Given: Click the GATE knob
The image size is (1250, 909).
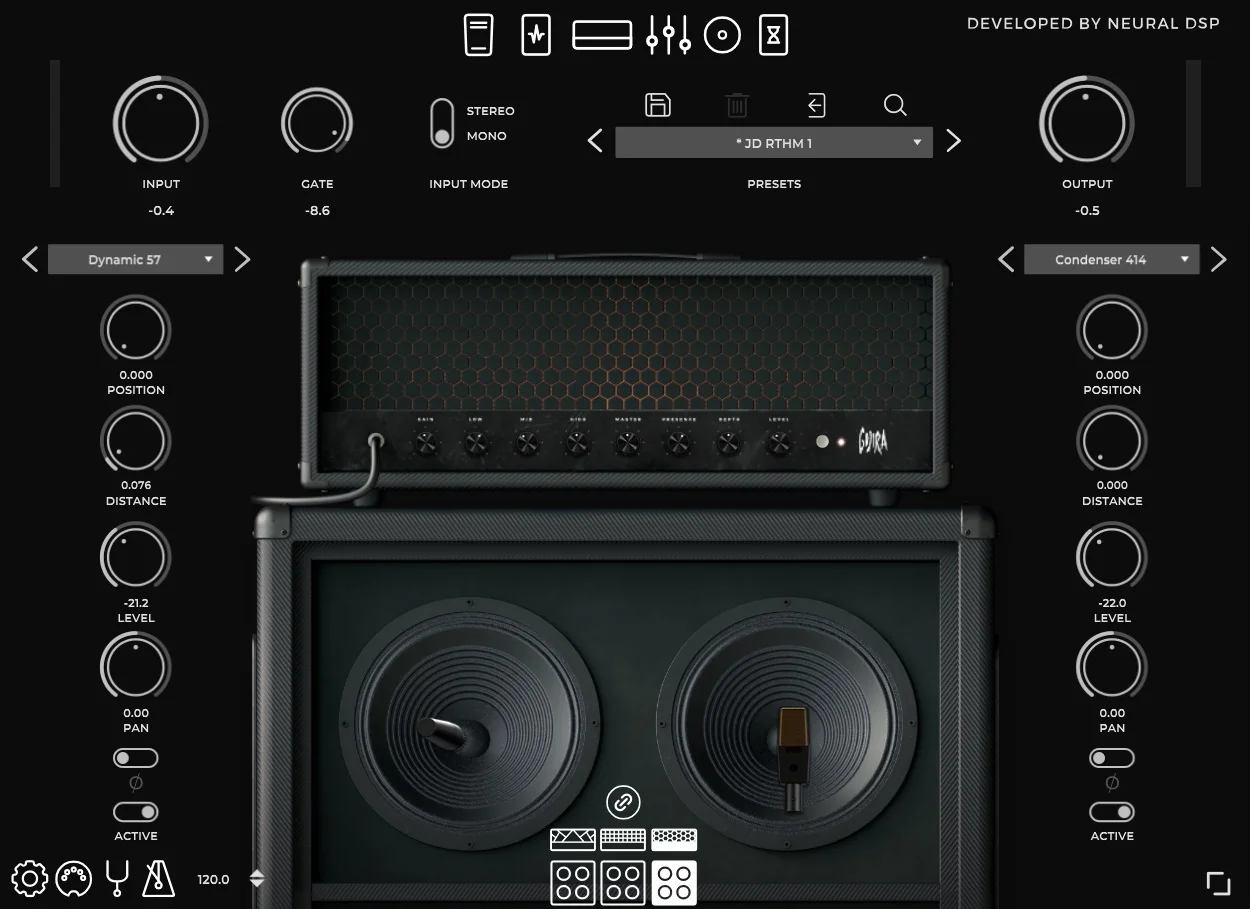Looking at the screenshot, I should click(317, 122).
